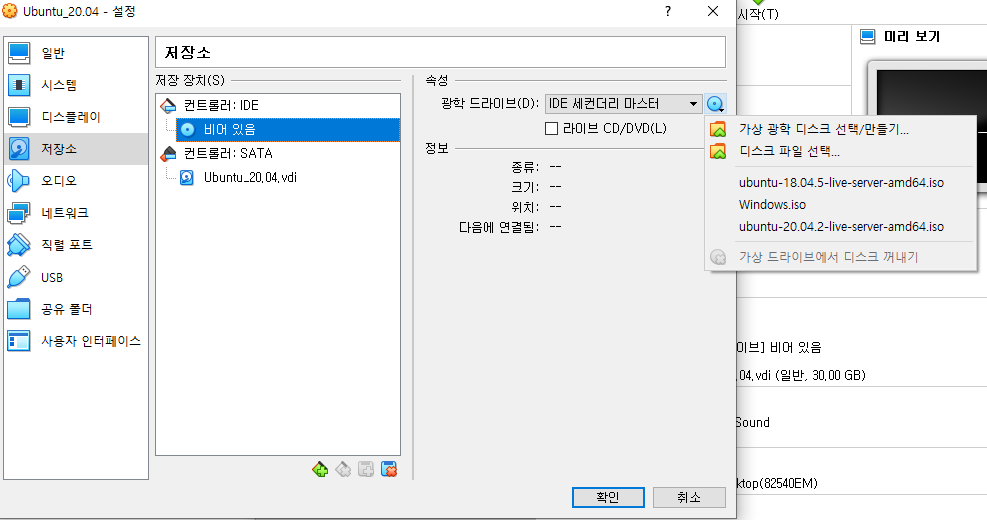Click the add attachment icon below storage tree
The width and height of the screenshot is (987, 520).
[366, 469]
